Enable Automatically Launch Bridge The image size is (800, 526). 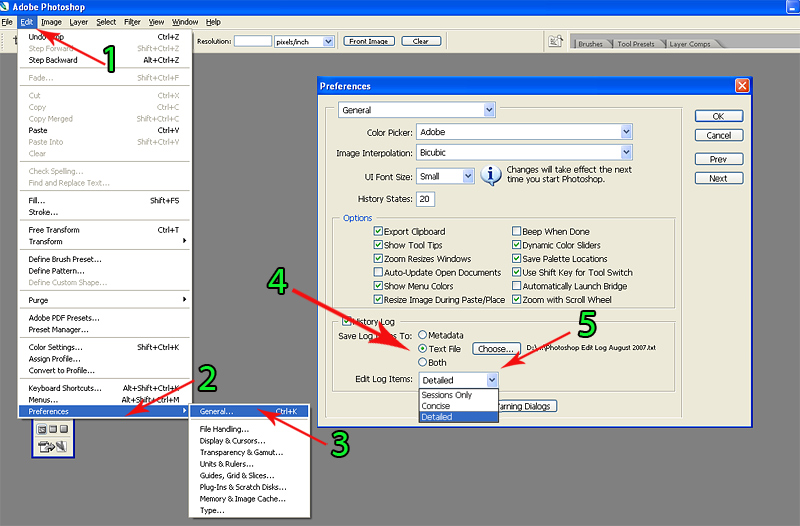click(x=516, y=286)
